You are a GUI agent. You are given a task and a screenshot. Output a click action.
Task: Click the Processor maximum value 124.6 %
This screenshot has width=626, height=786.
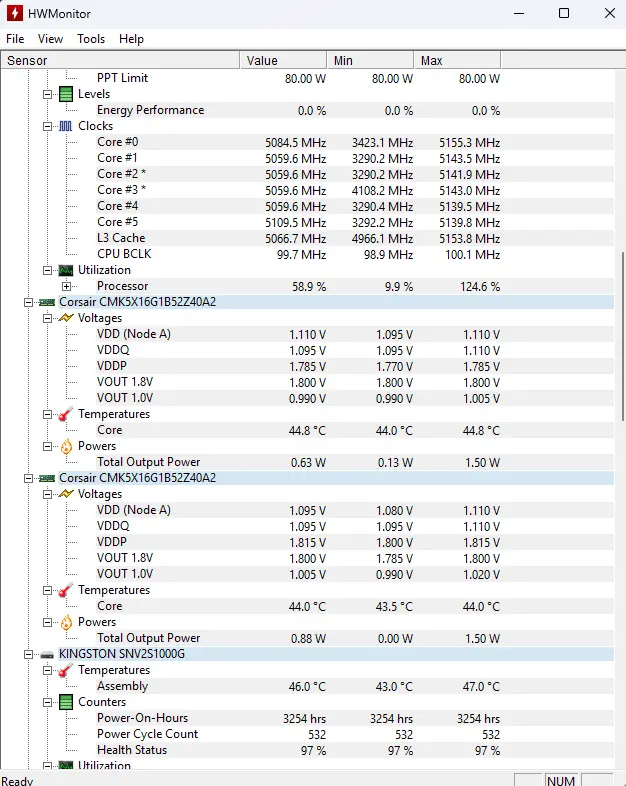pos(480,287)
